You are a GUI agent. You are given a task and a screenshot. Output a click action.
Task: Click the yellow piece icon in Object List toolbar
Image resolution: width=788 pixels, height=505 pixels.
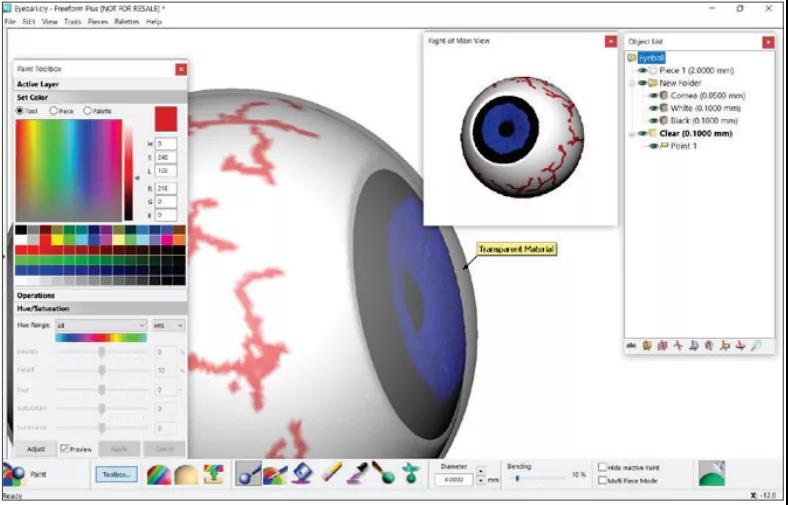point(647,346)
